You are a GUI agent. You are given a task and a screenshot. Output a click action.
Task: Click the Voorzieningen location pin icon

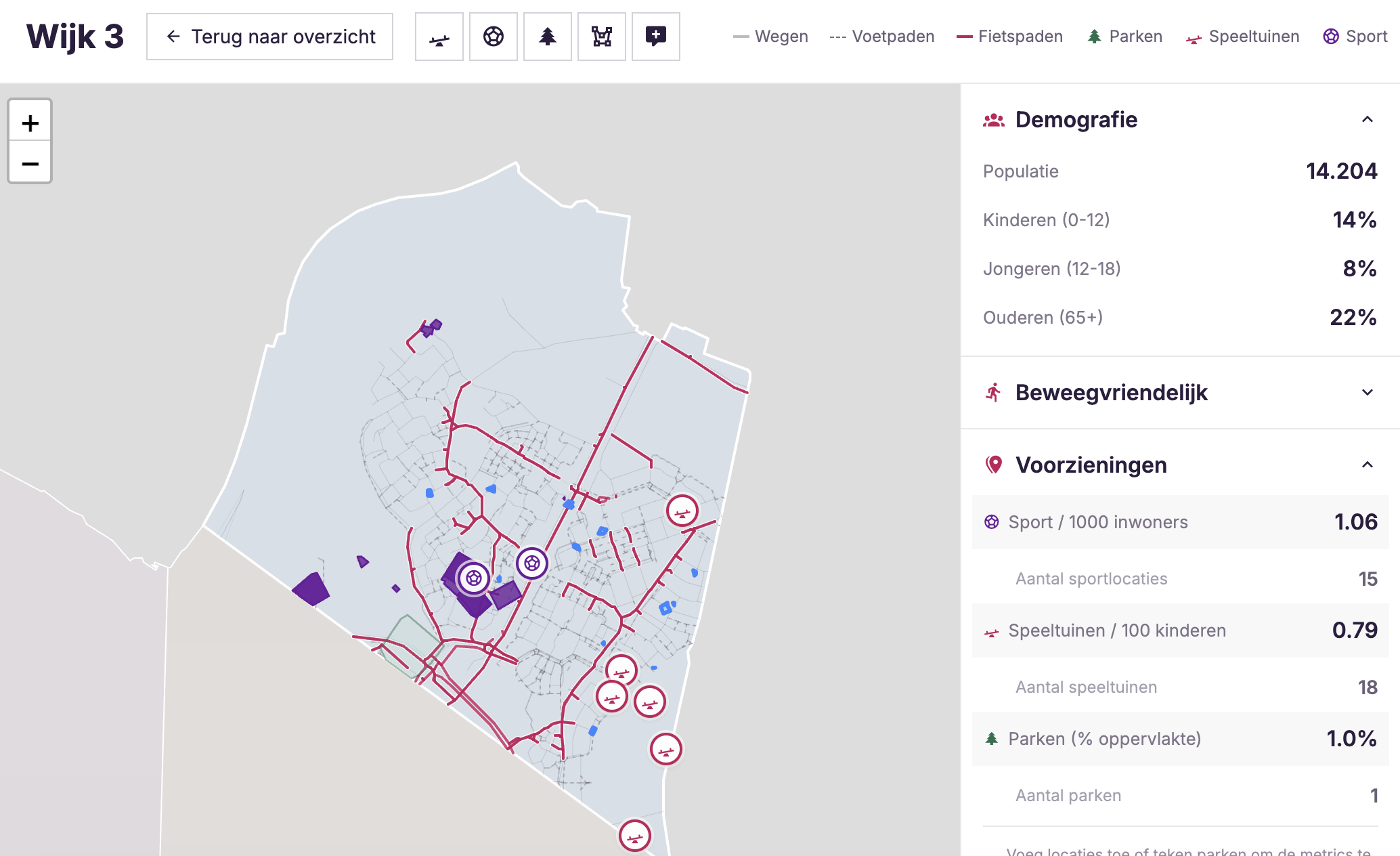click(x=993, y=465)
